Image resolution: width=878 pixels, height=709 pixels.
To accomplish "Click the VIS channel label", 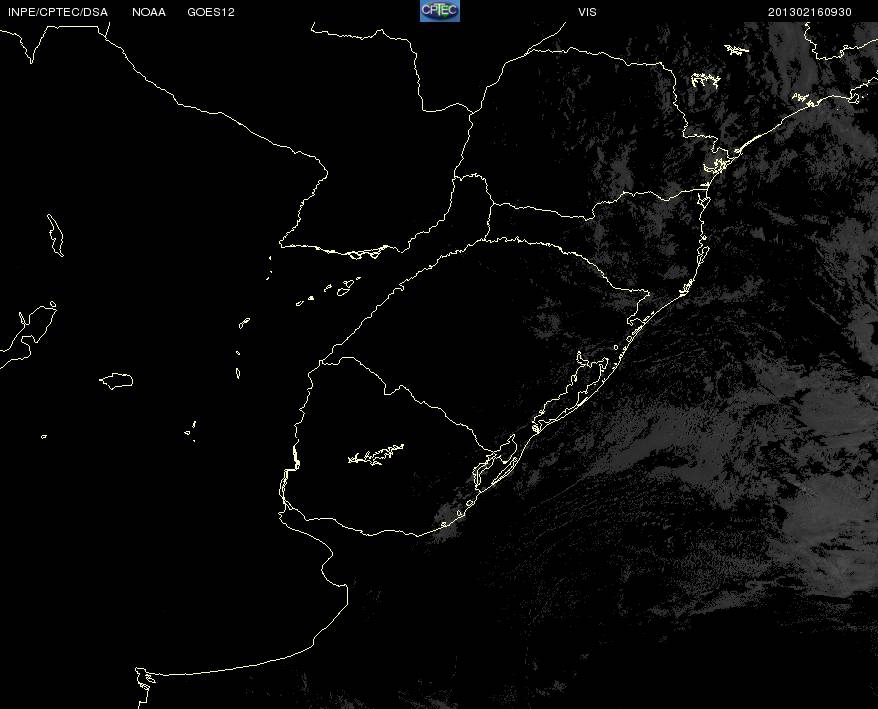I will (x=587, y=12).
